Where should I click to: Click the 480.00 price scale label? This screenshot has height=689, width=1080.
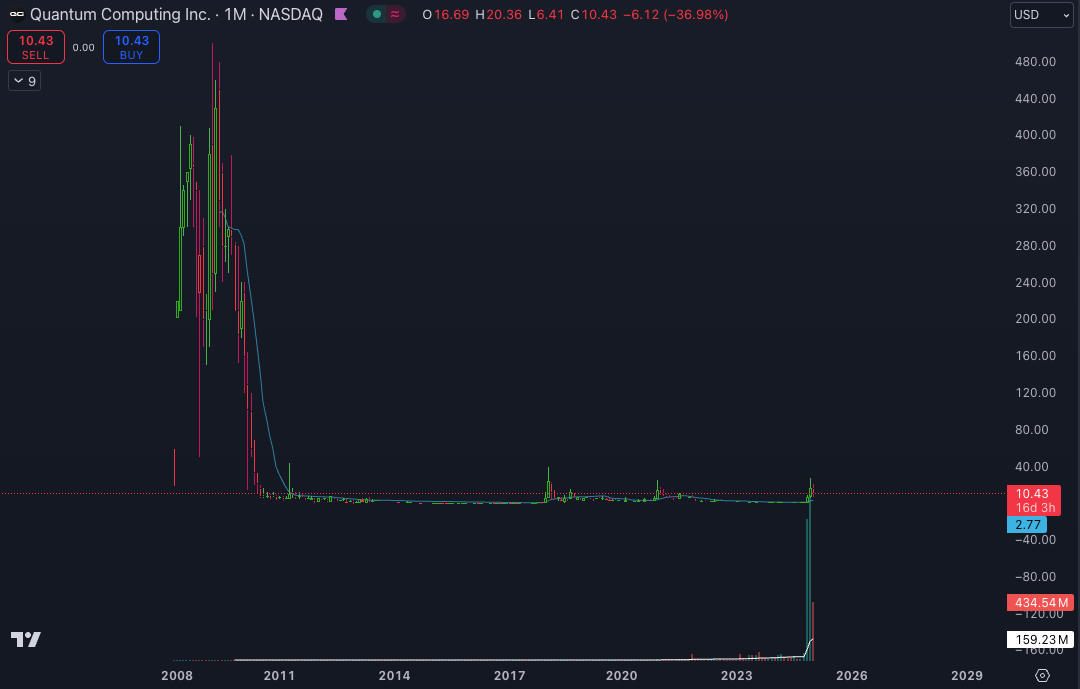1035,61
